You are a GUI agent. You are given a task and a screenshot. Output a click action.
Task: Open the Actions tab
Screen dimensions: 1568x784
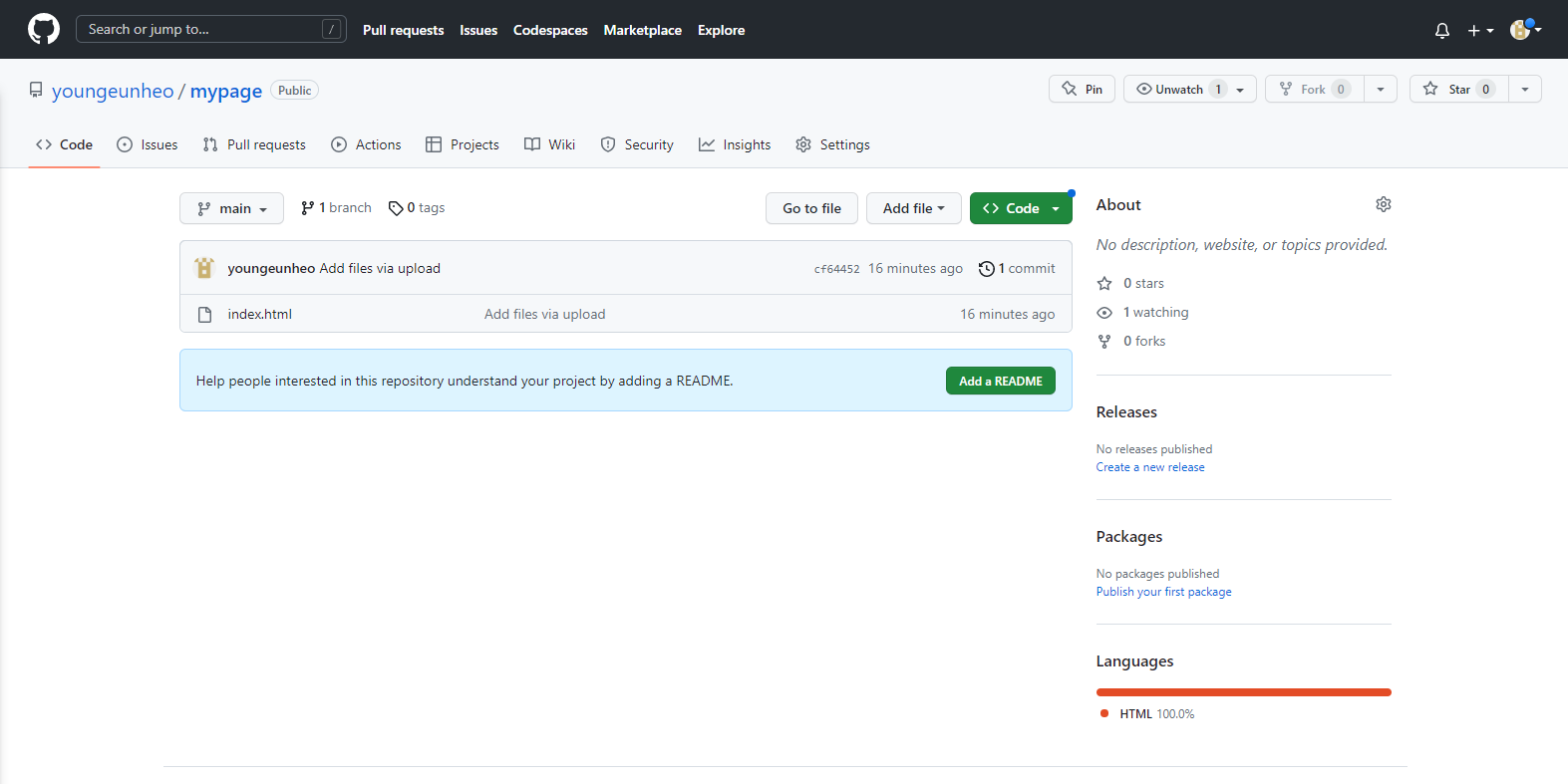click(x=366, y=144)
